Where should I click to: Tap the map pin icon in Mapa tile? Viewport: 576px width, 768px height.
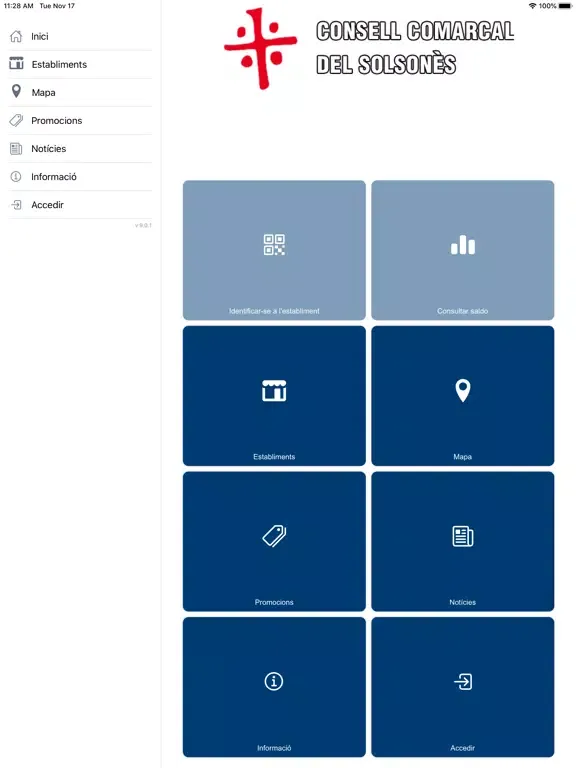point(463,390)
